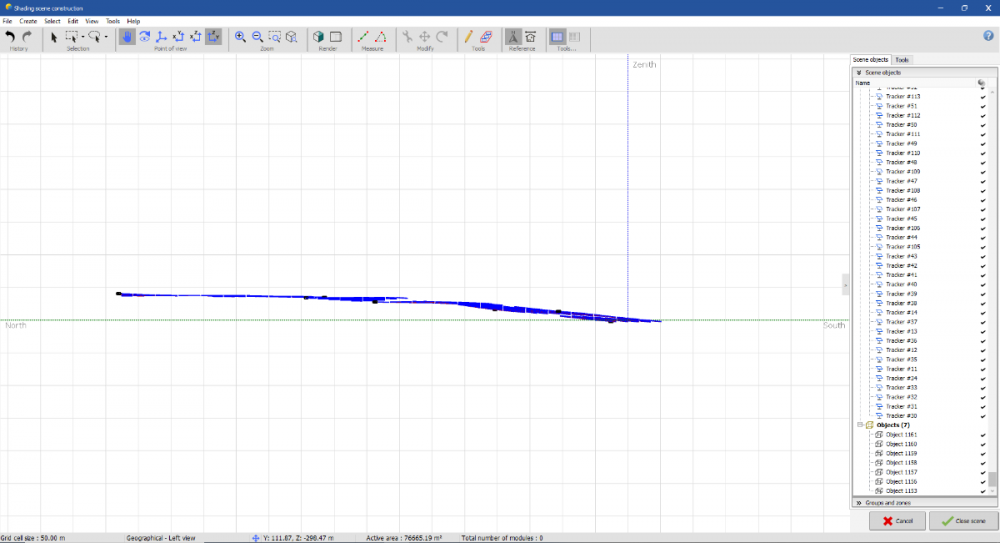
Task: Select the measure distance tool
Action: point(364,37)
